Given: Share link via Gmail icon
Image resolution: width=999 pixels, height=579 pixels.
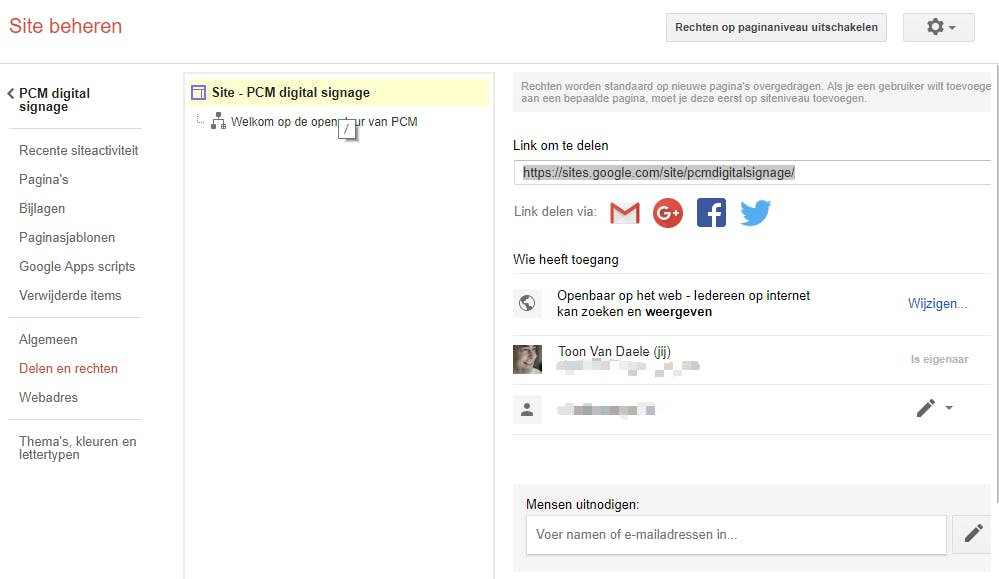Looking at the screenshot, I should tap(625, 213).
